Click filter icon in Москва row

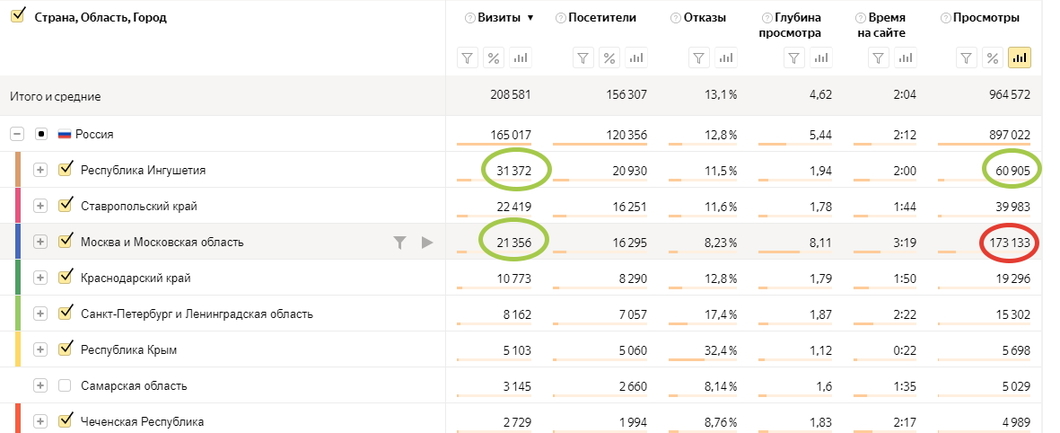tap(400, 242)
